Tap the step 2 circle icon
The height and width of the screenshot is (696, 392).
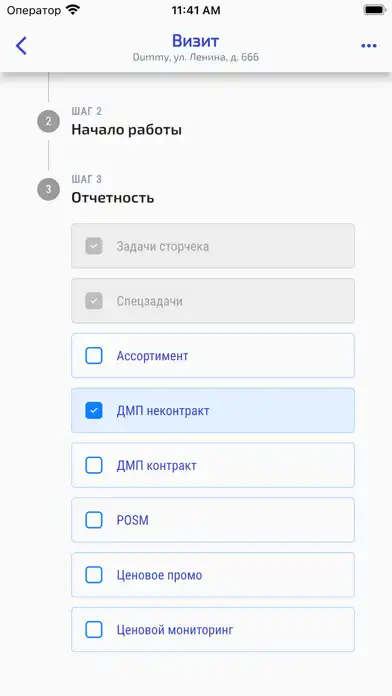coord(48,122)
